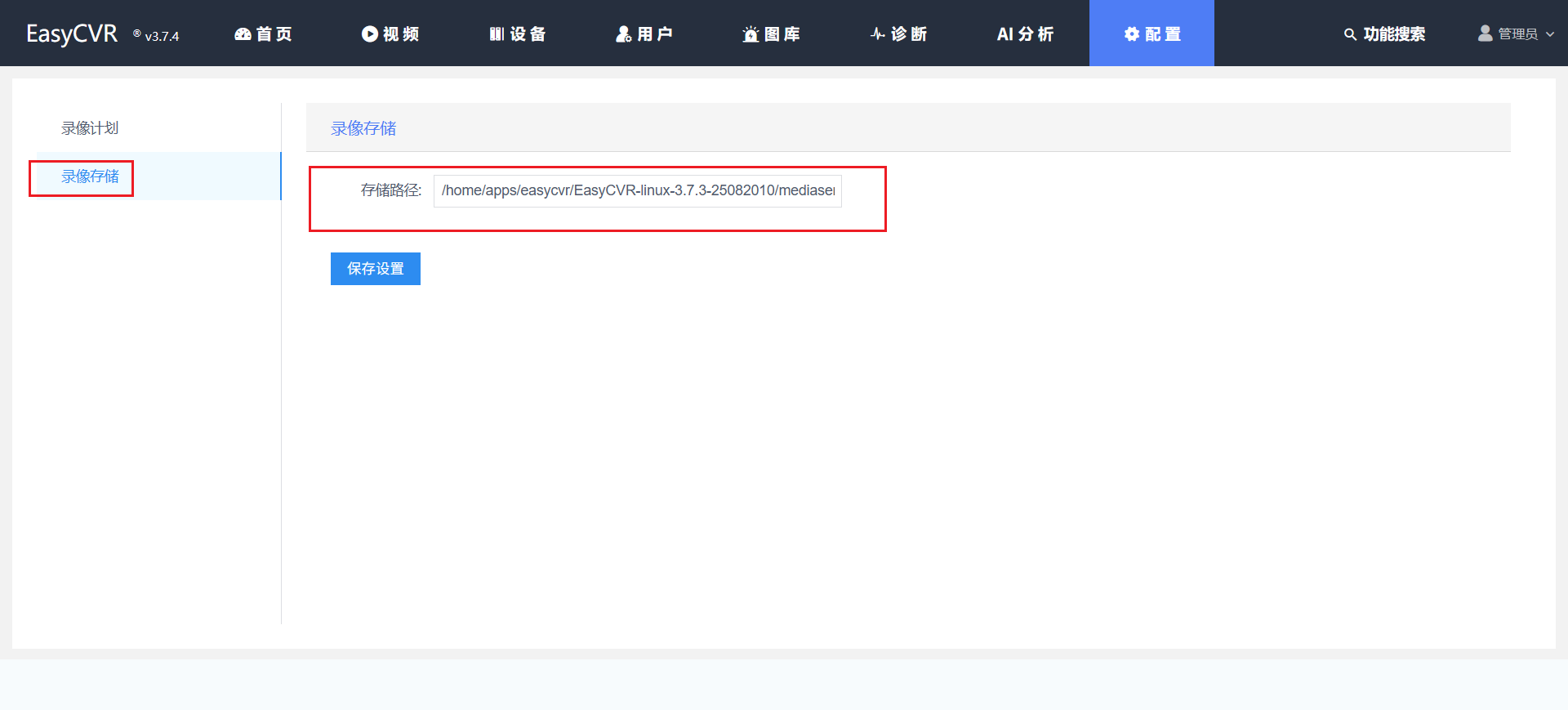Click the person icon beside 用户
The width and height of the screenshot is (1568, 710).
(x=624, y=33)
